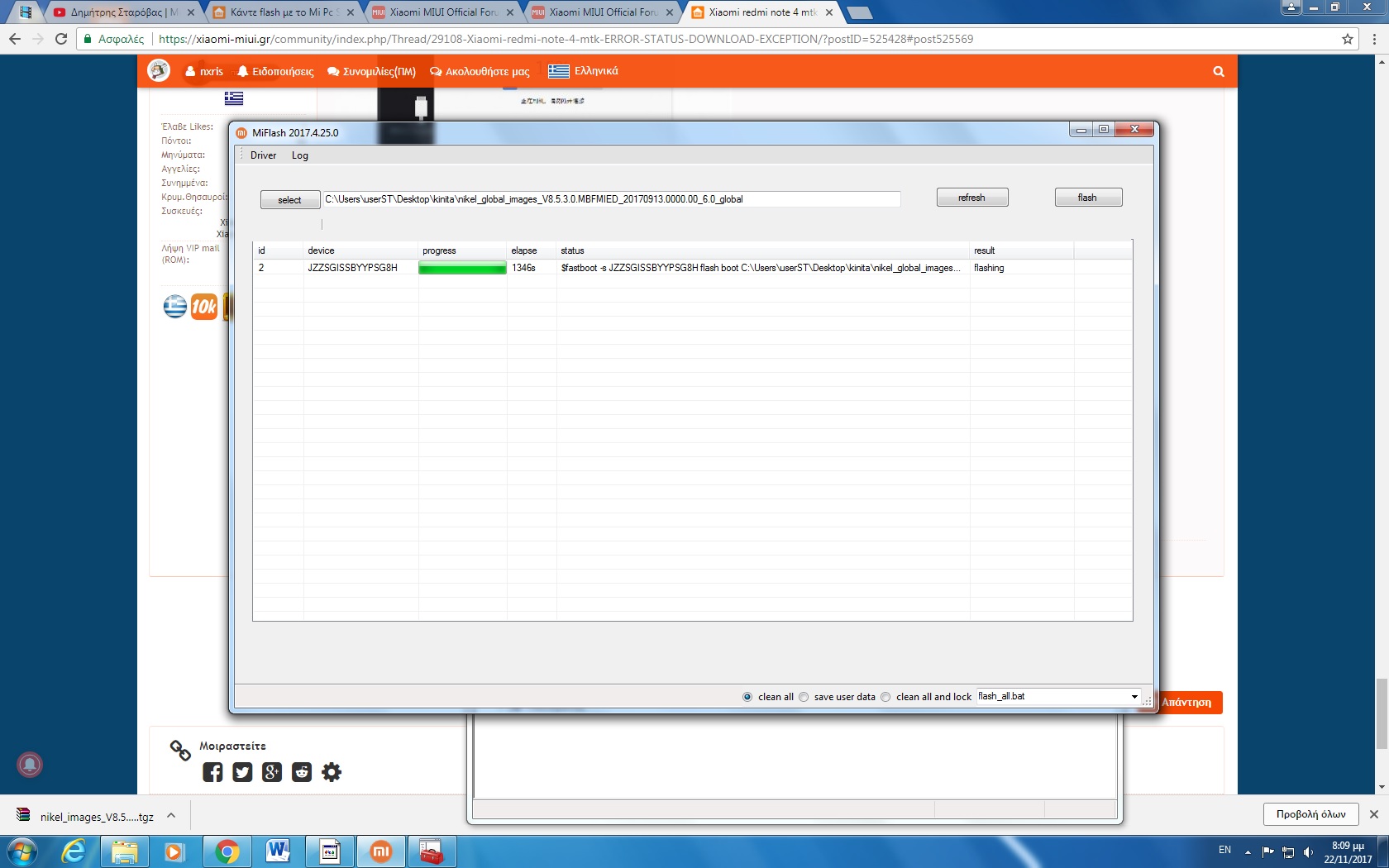Image resolution: width=1389 pixels, height=868 pixels.
Task: Click the 'result' column header
Action: [1021, 250]
